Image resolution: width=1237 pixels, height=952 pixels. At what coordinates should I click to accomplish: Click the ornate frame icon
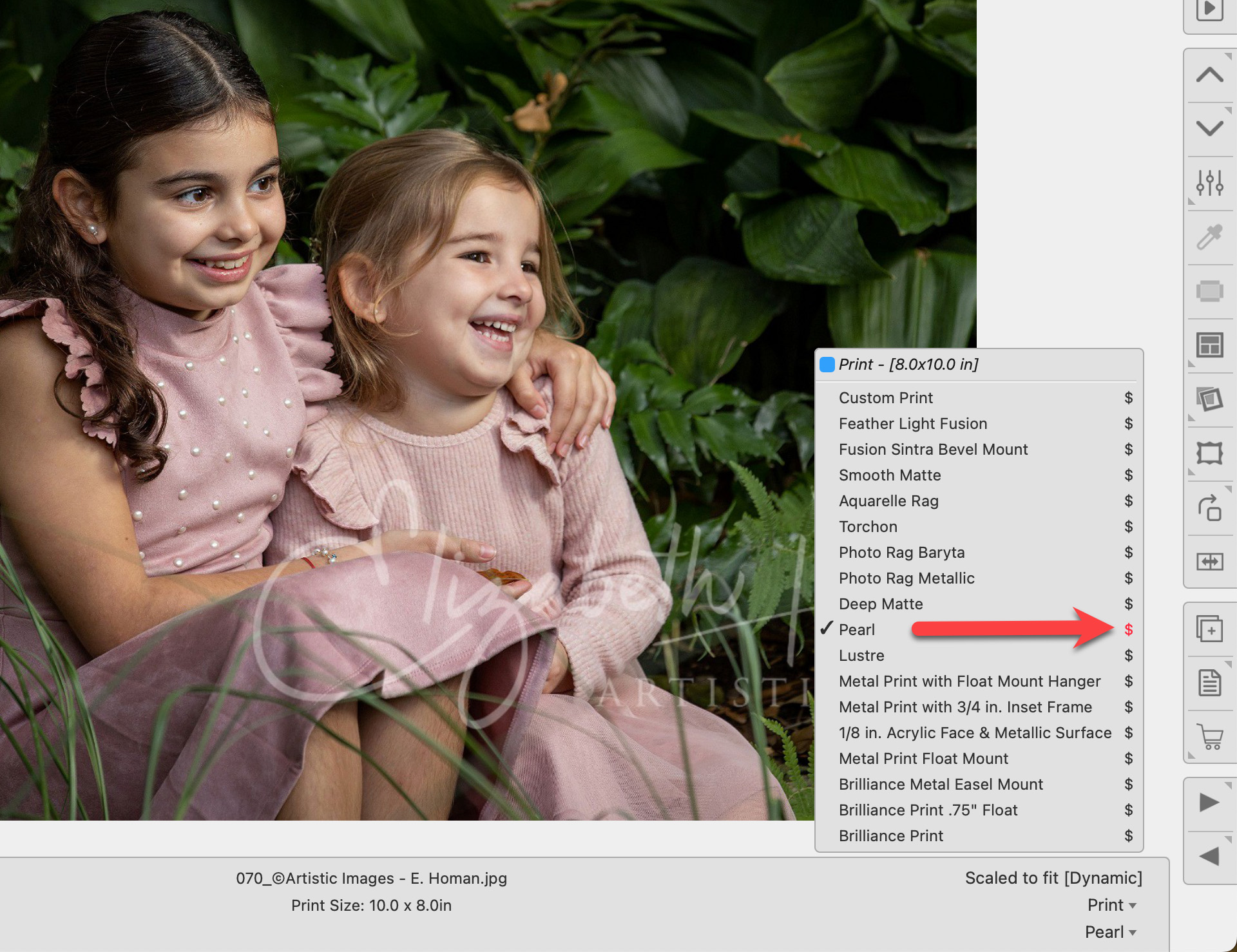(1209, 453)
